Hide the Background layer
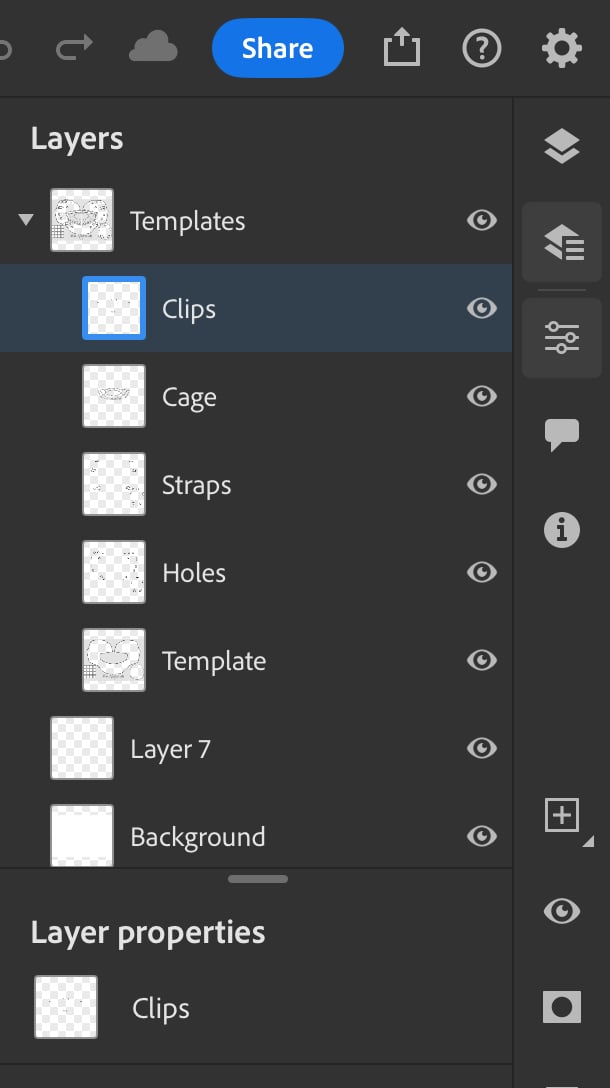 coord(482,836)
